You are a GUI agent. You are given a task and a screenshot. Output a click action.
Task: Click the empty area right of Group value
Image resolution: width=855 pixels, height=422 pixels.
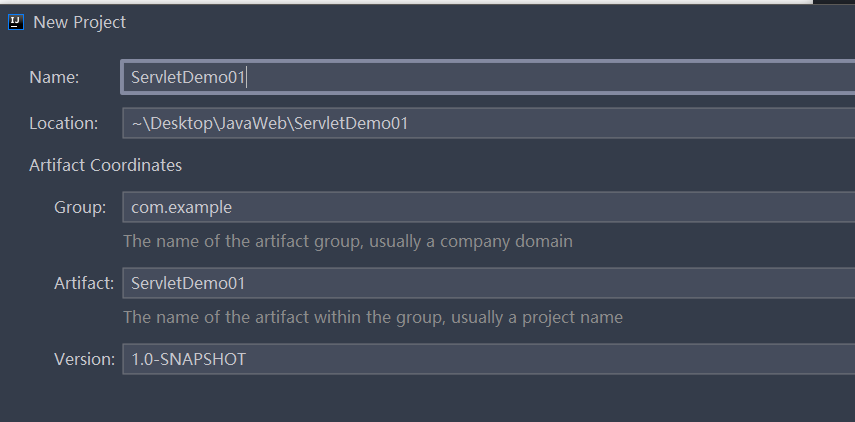tap(543, 207)
